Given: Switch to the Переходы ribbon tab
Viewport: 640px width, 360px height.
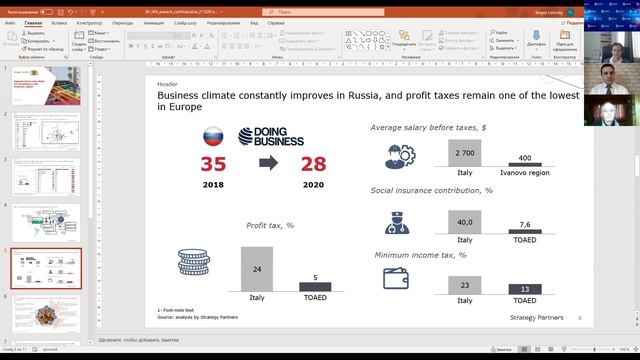Looking at the screenshot, I should [x=122, y=23].
